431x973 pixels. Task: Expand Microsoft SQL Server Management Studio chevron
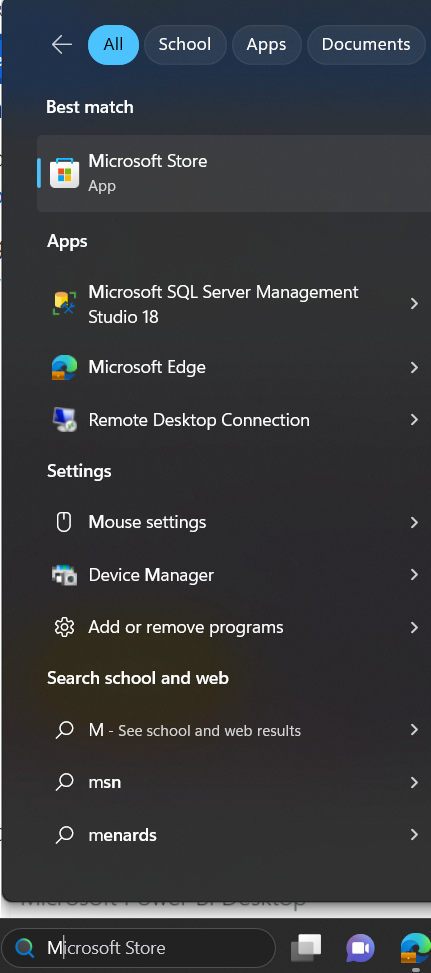click(x=414, y=303)
